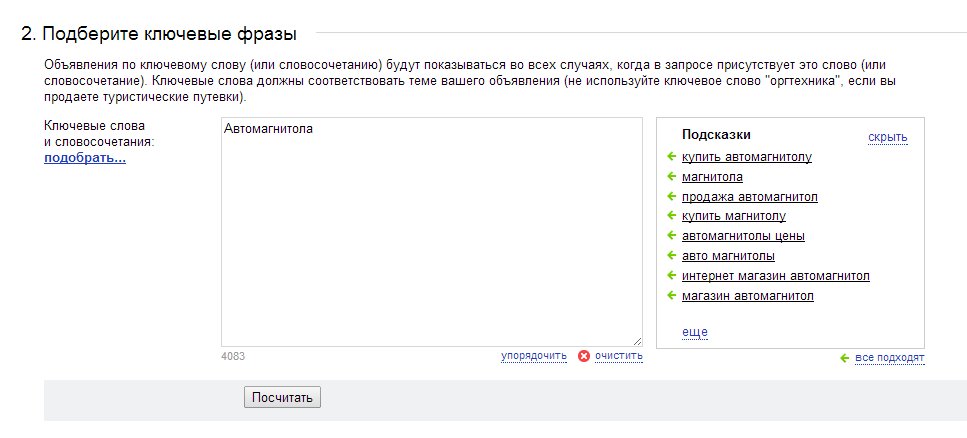This screenshot has width=967, height=438.
Task: Select 'все подходят' link
Action: pos(890,358)
